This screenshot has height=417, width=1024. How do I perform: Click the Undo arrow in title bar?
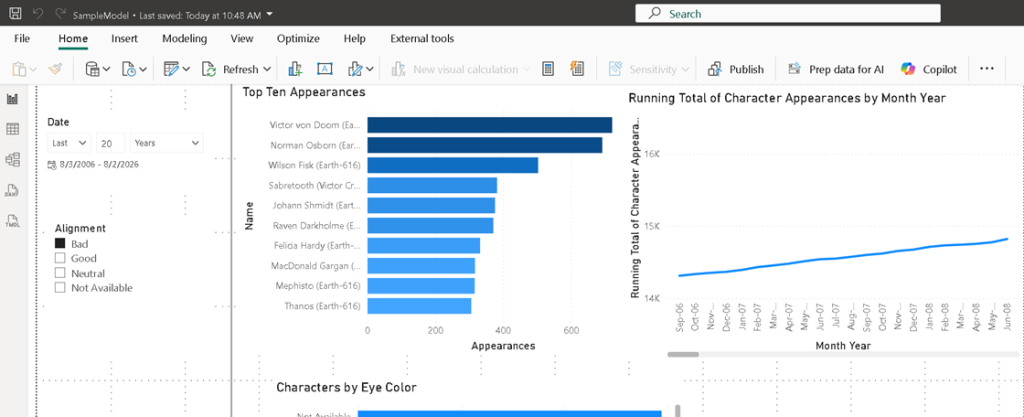click(38, 13)
